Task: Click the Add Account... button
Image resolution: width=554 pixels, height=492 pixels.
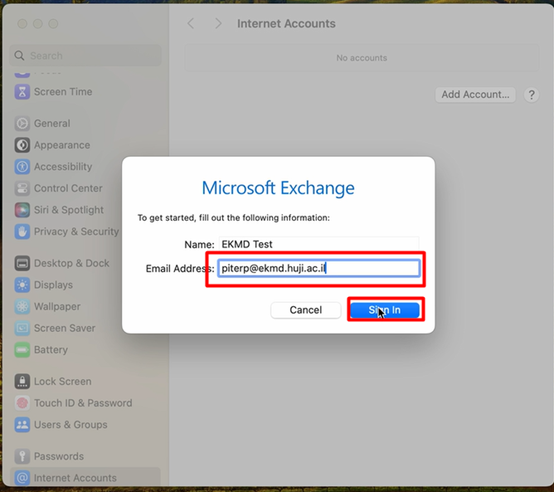Action: coord(475,95)
